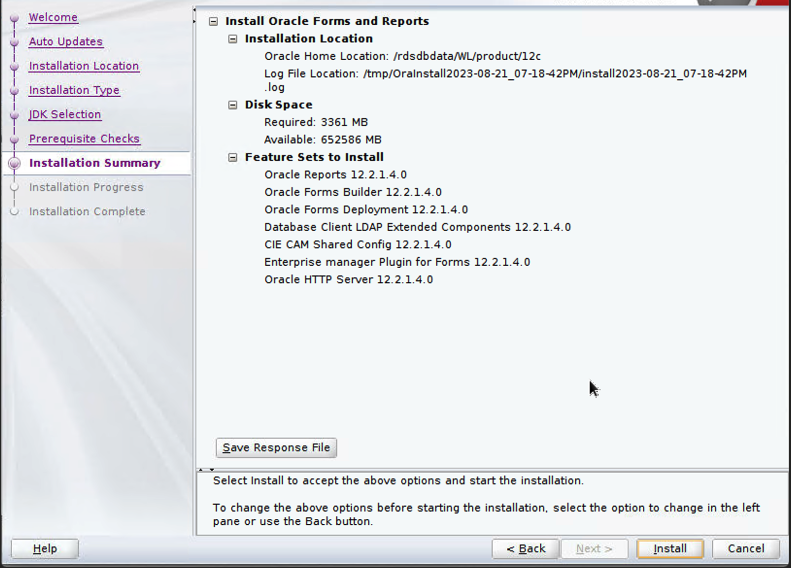This screenshot has height=568, width=791.
Task: Return to the Prerequisite Checks step
Action: click(84, 139)
